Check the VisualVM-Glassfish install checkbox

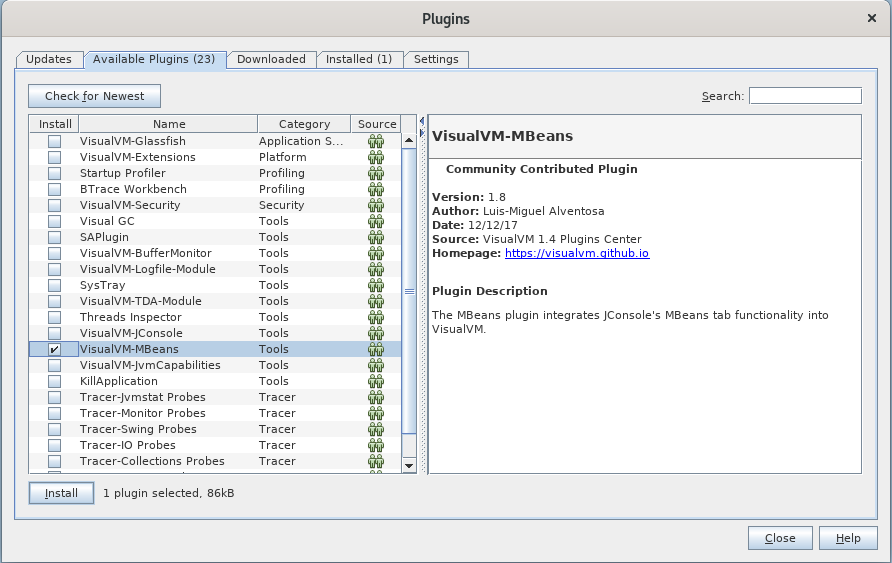pos(54,141)
